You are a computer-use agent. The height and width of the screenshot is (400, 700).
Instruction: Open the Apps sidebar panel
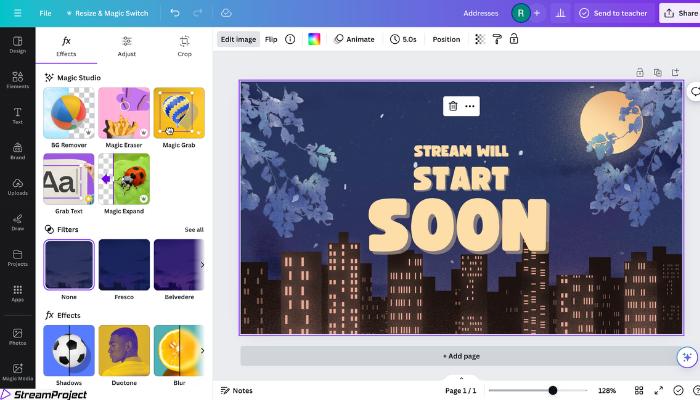pos(17,293)
